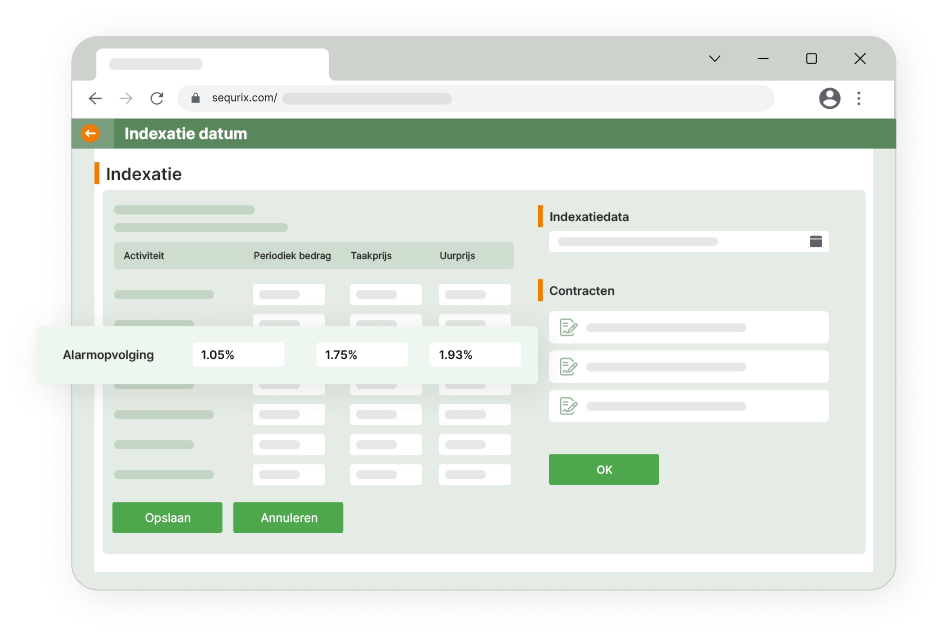The image size is (943, 637).
Task: Select the 1.05% Periodiek bedrag field for Alarmopvolging
Action: coord(238,354)
